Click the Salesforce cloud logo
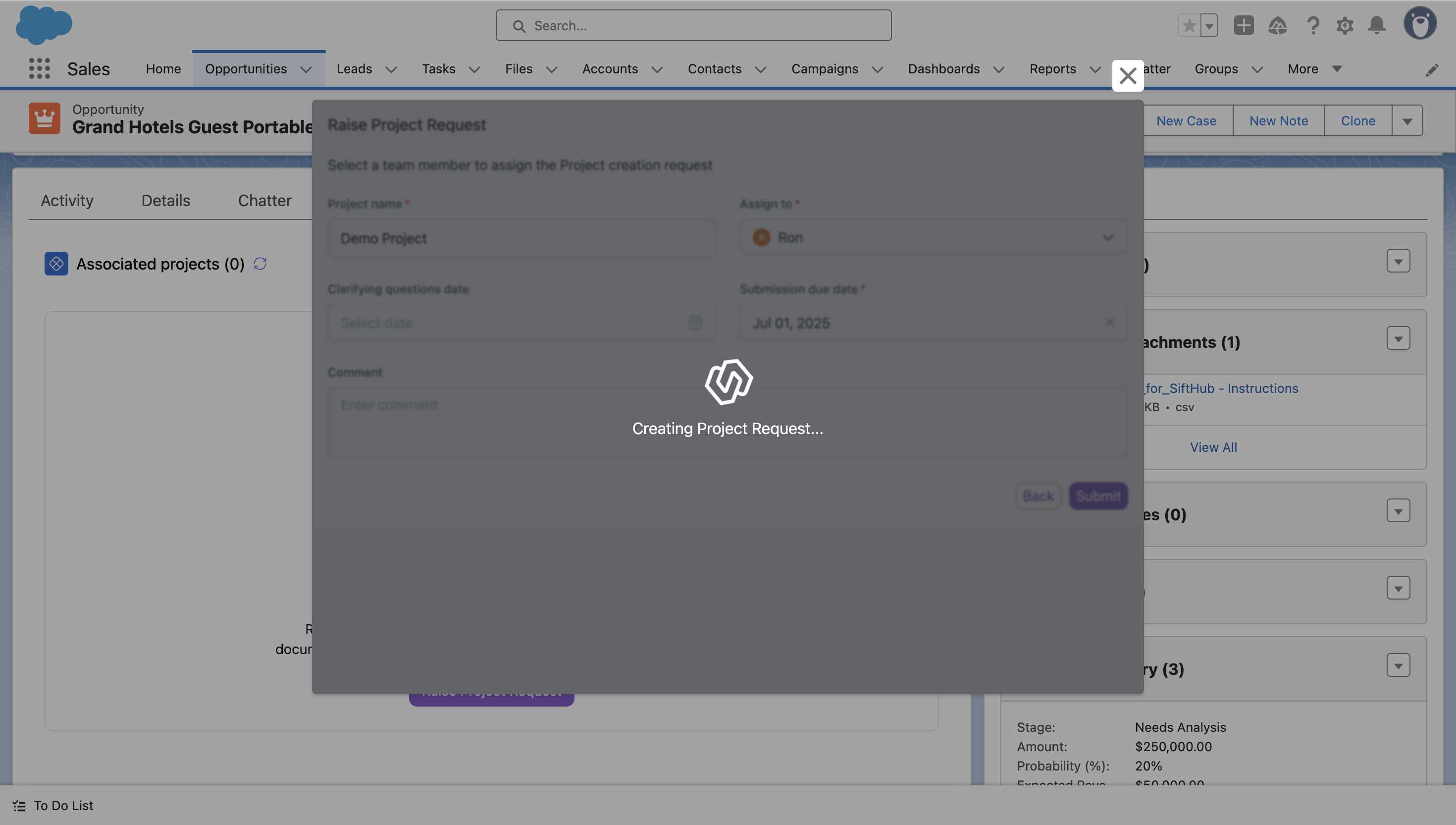Screen dimensions: 1456x825 pos(44,25)
